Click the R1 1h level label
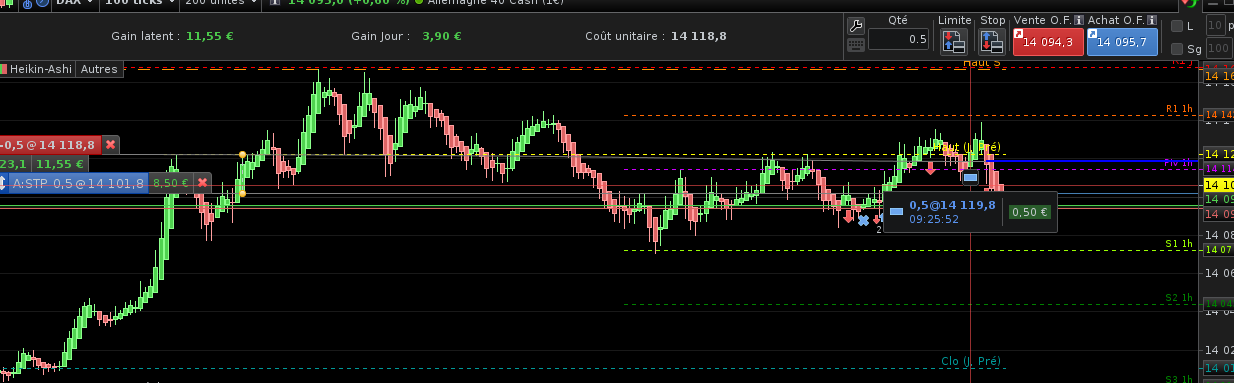Viewport: 1234px width, 383px height. click(x=1180, y=108)
